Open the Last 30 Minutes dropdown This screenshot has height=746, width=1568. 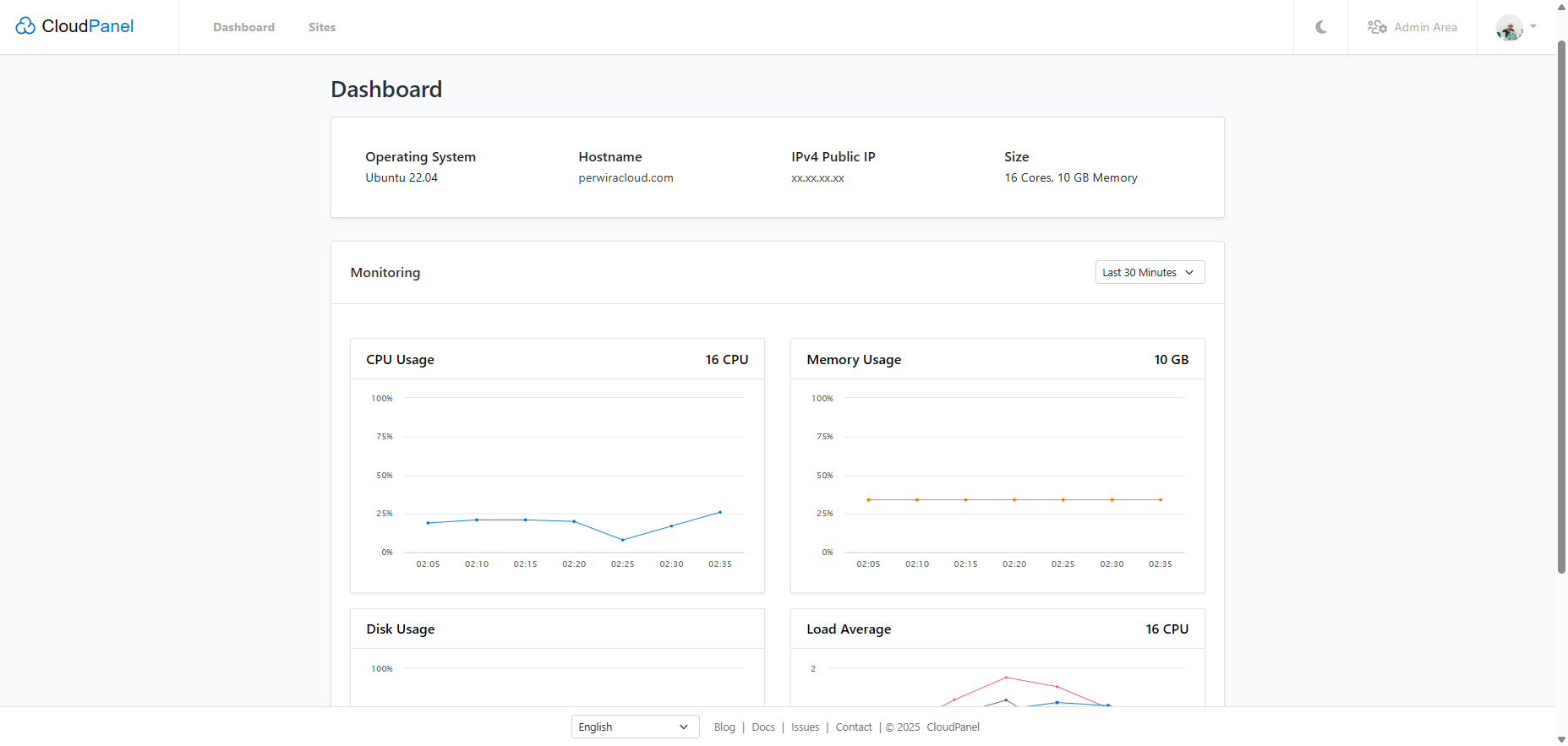tap(1150, 272)
